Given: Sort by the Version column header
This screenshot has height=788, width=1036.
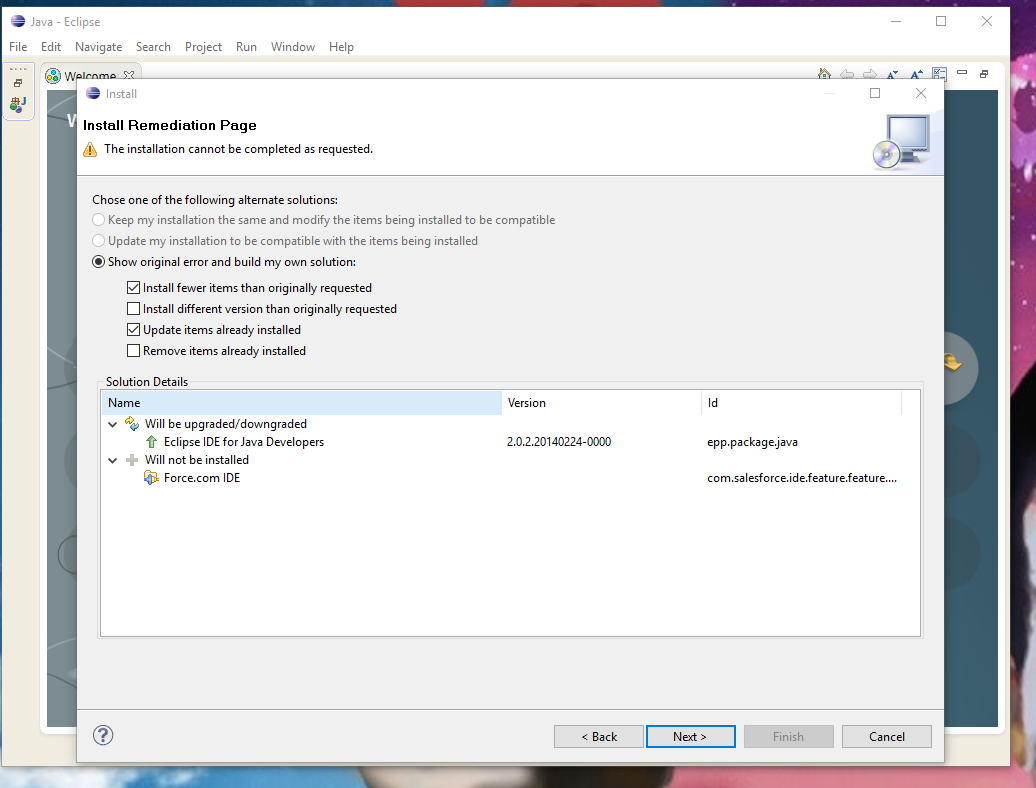Looking at the screenshot, I should 602,403.
